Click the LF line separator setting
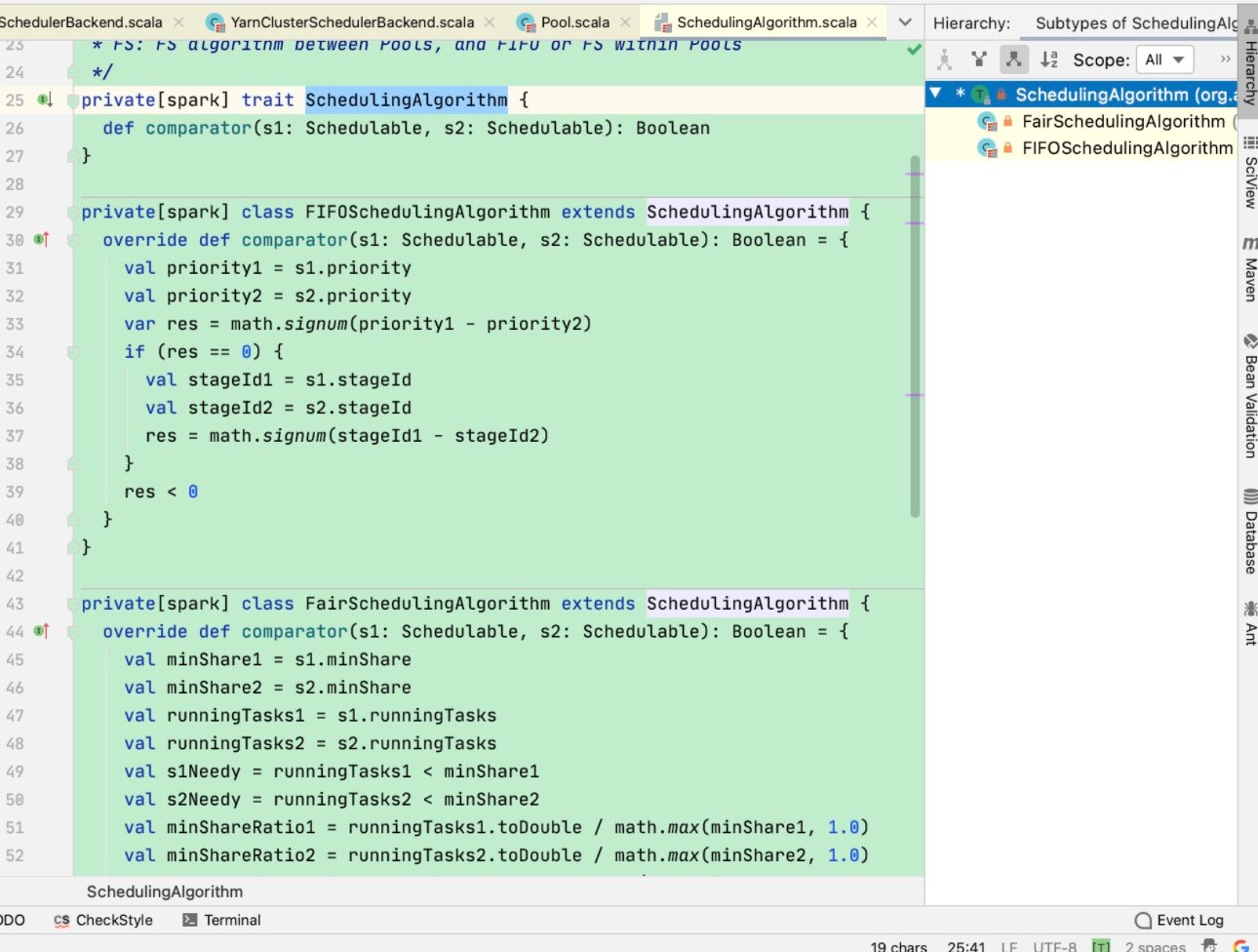The image size is (1258, 952). pos(1008,946)
